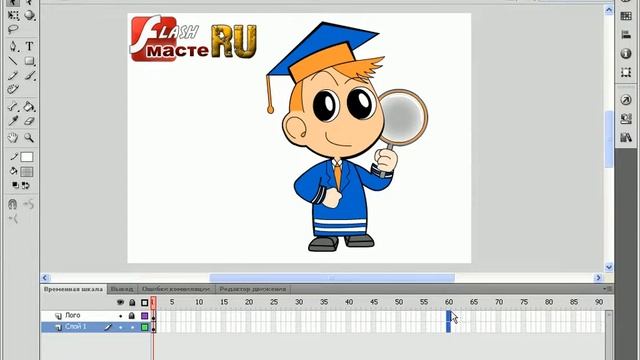Open the Transform panel icon
Viewport: 640px width, 360px height.
pos(626,72)
